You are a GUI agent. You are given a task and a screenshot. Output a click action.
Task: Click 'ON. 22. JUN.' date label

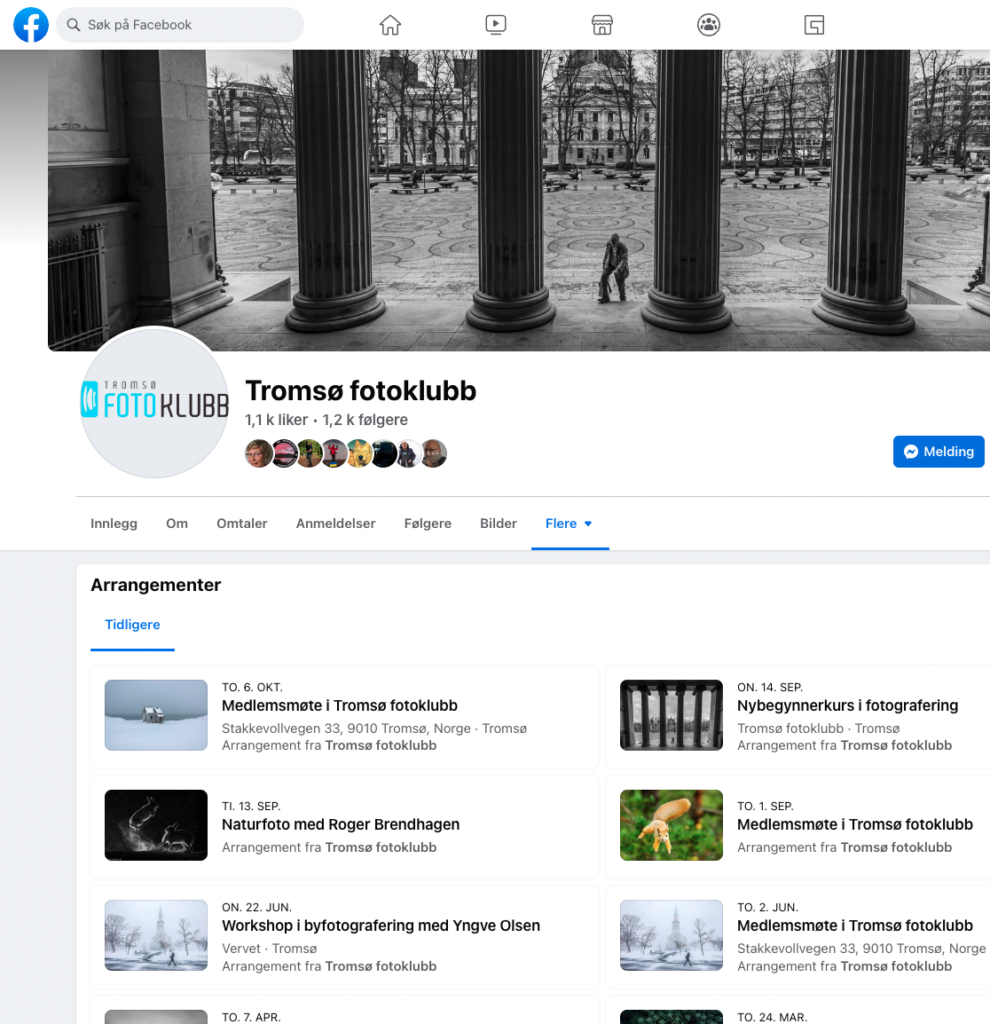[257, 907]
